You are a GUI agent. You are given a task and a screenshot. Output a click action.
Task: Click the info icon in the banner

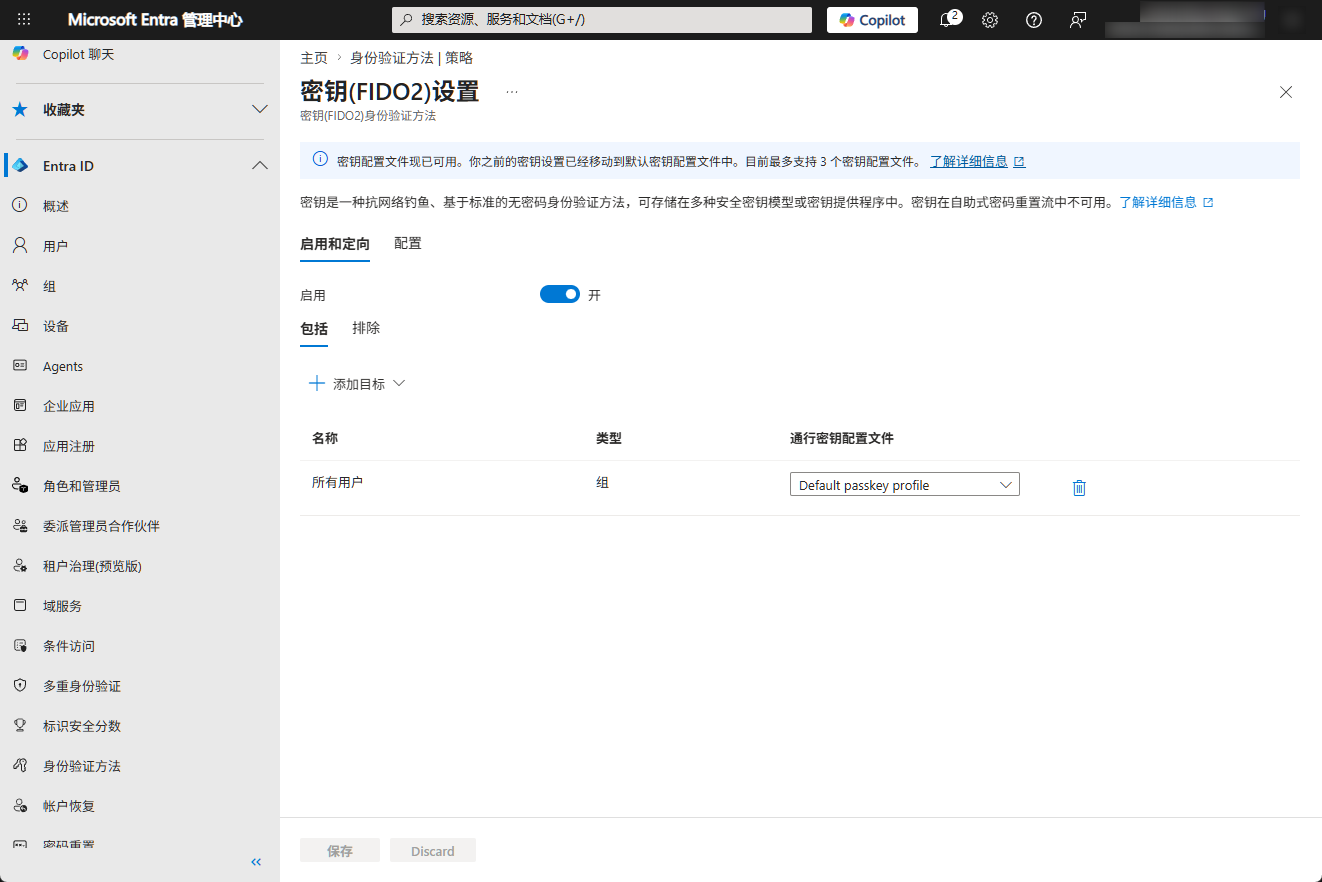point(320,160)
